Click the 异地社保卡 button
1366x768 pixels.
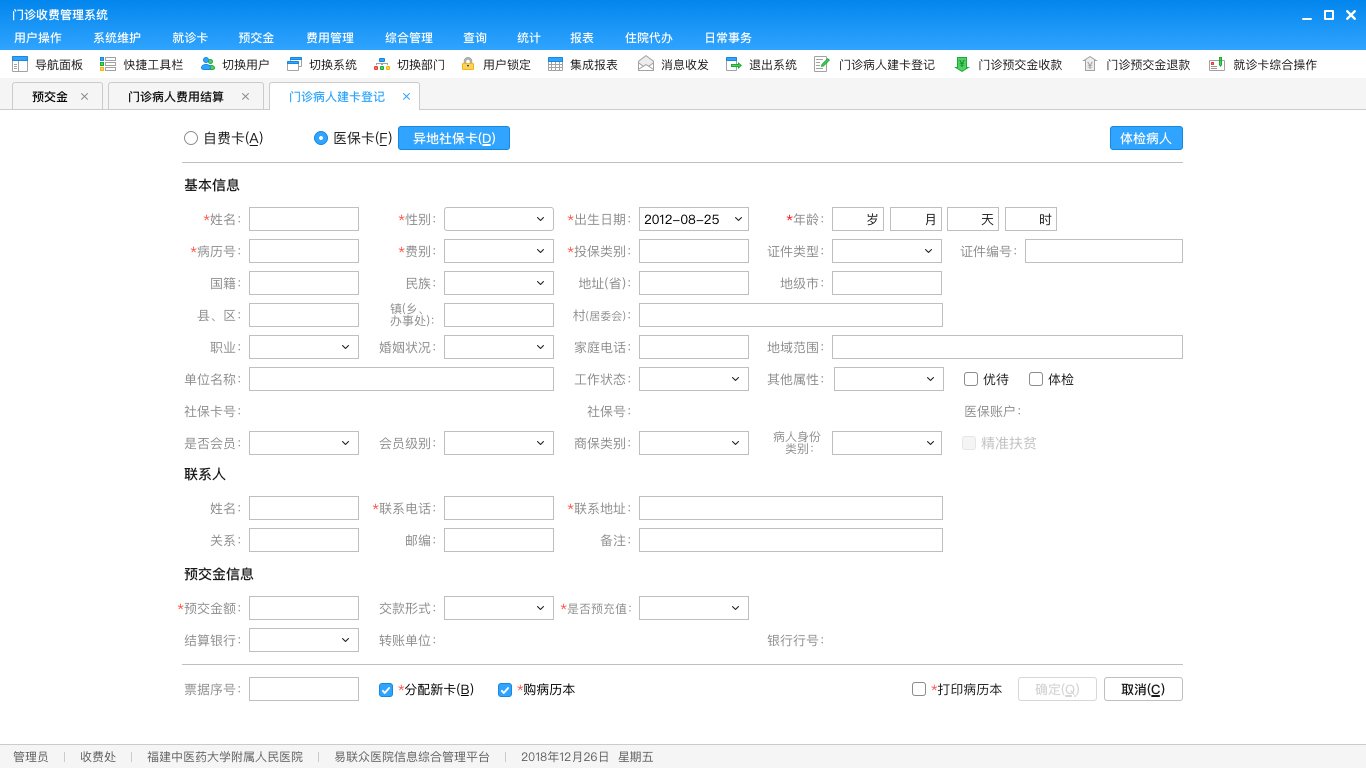click(454, 138)
